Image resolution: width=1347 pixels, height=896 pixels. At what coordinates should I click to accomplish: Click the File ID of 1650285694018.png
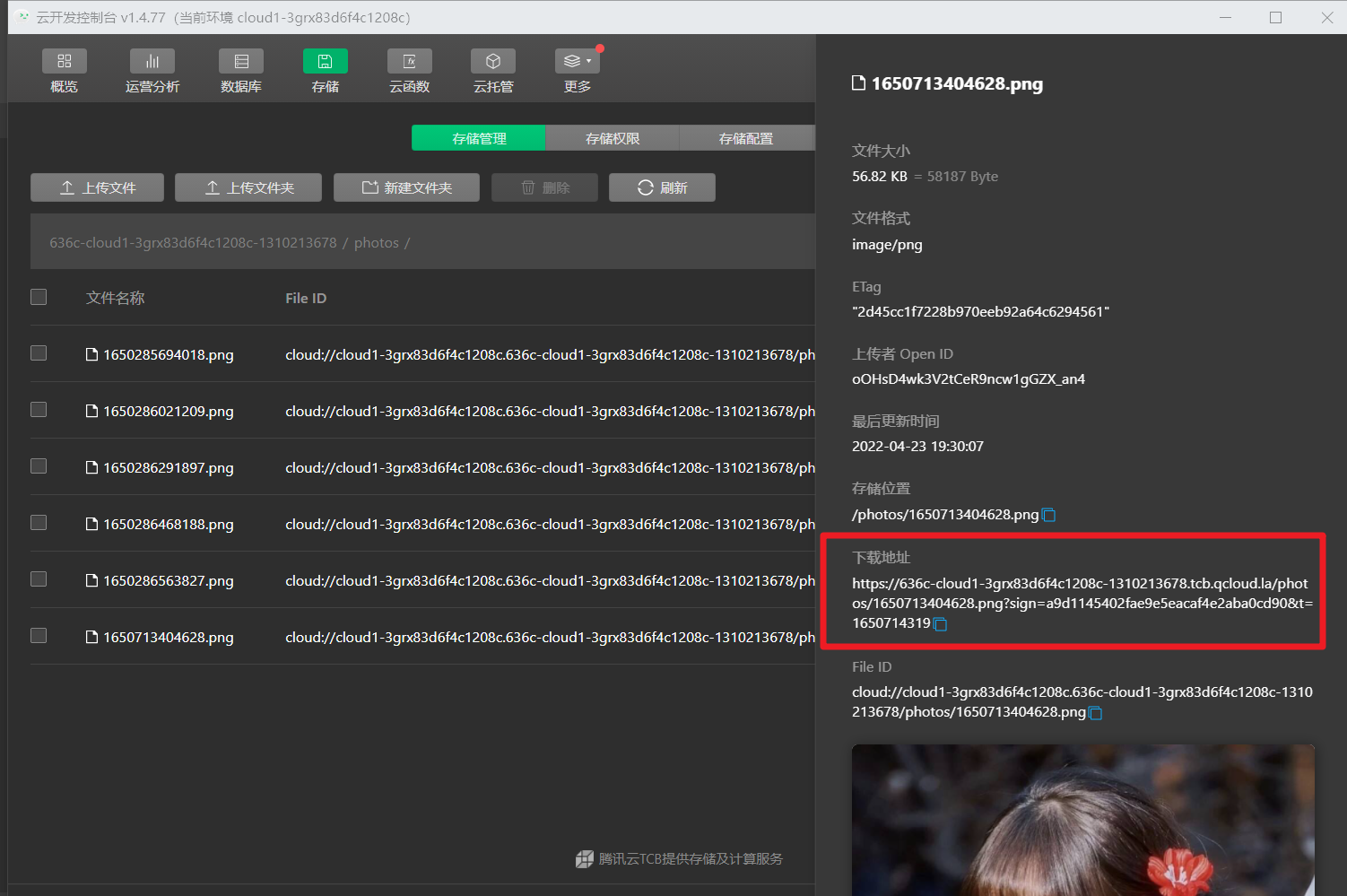click(550, 355)
